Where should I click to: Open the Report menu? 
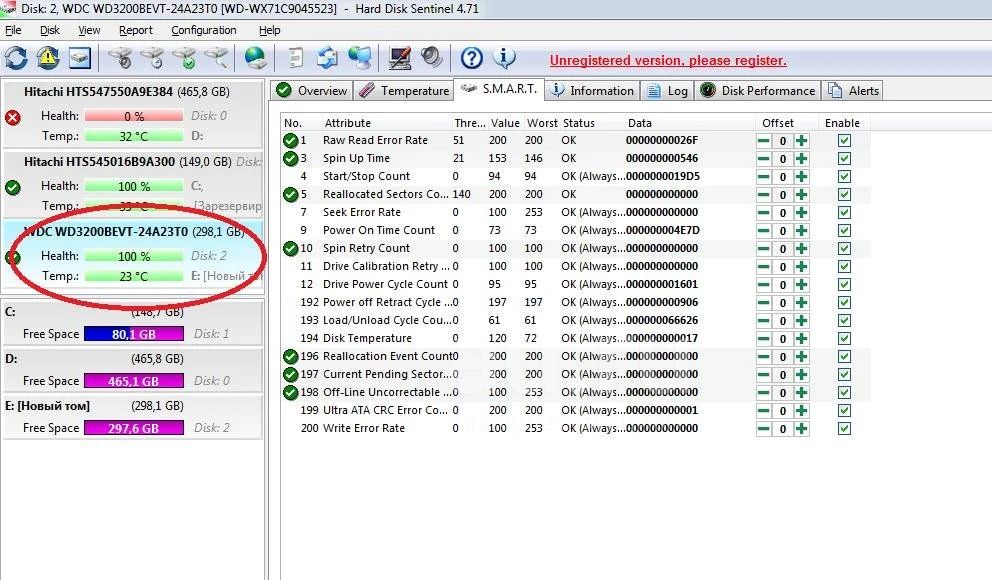pos(135,30)
